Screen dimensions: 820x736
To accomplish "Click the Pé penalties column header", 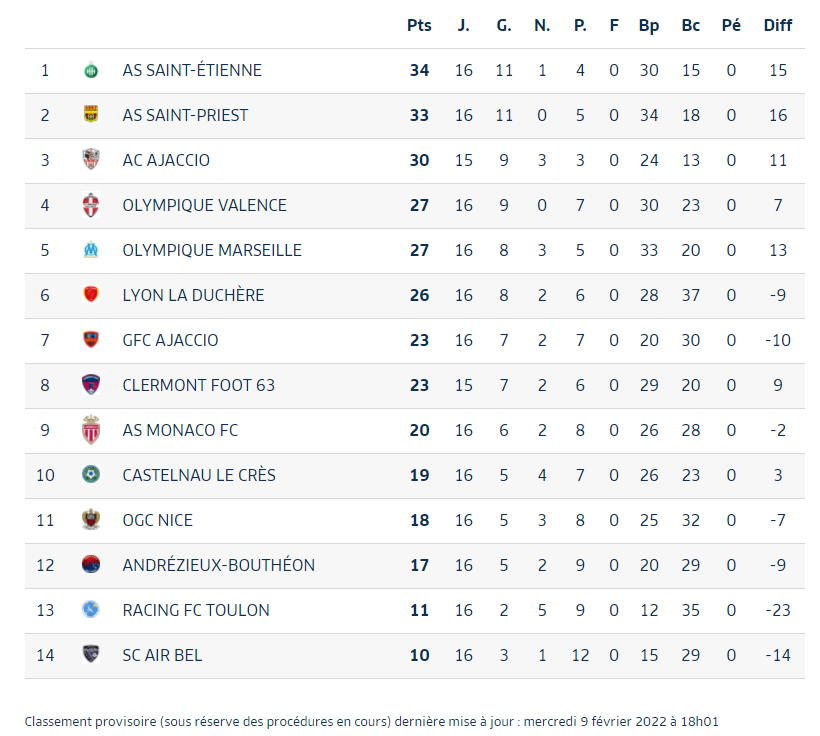I will coord(731,26).
